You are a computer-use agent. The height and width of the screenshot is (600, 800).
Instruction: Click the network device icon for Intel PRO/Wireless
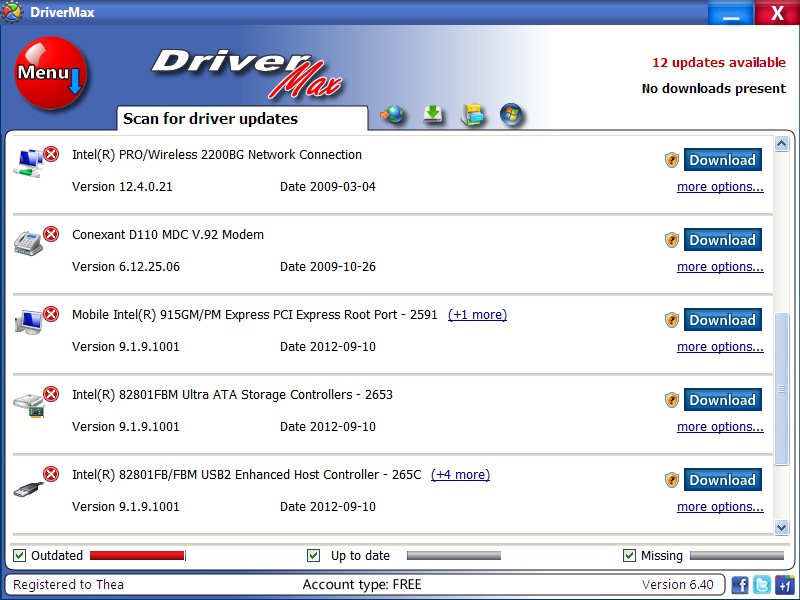(x=29, y=163)
